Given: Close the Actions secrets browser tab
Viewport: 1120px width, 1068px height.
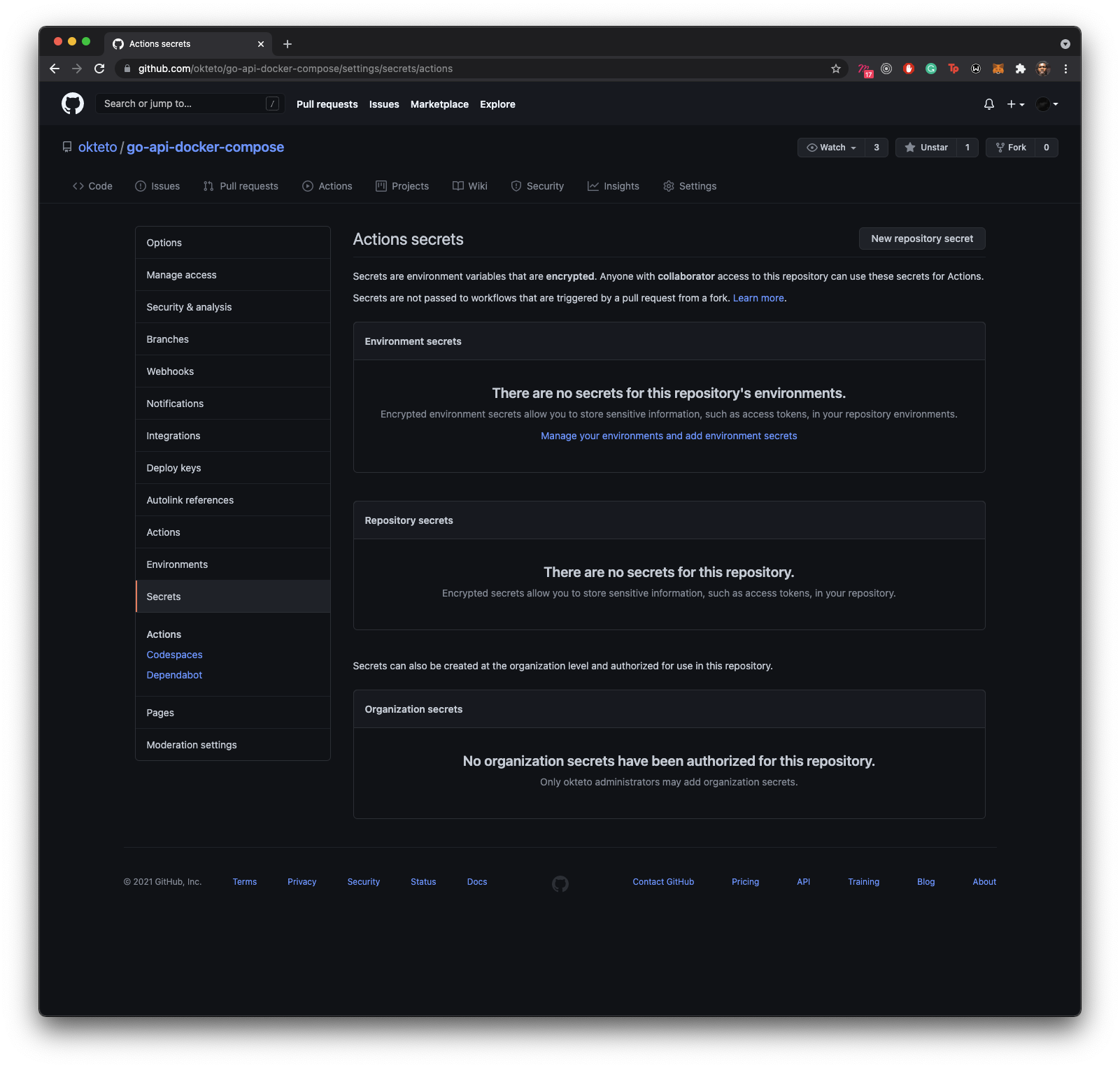Looking at the screenshot, I should pos(261,44).
